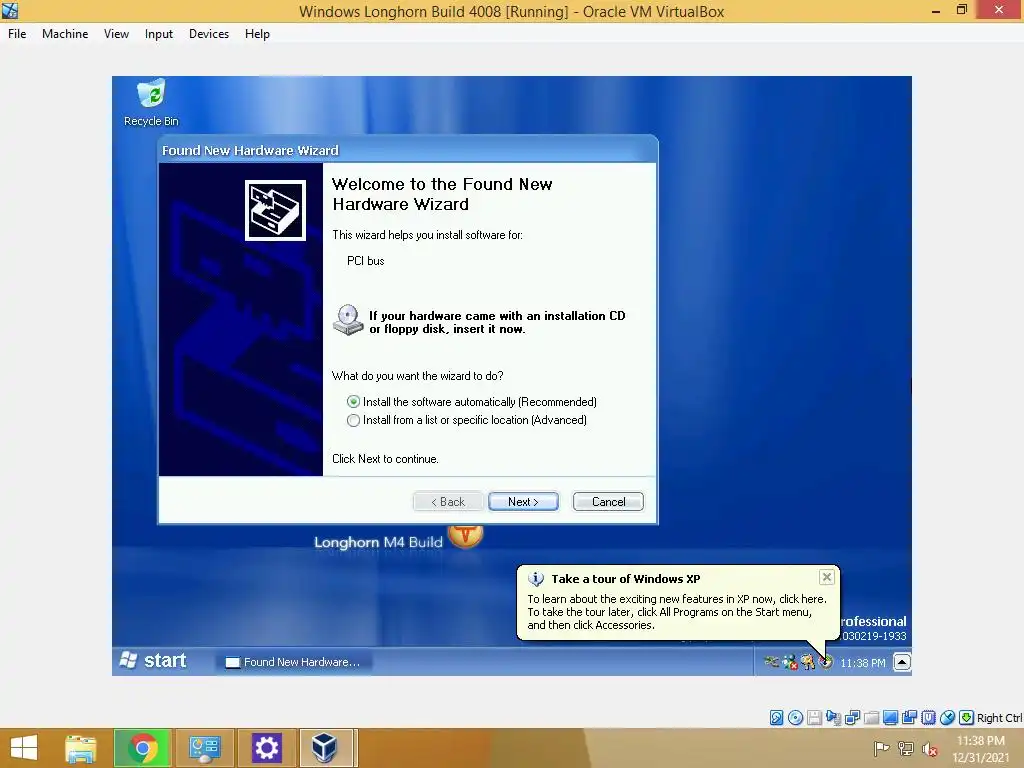This screenshot has height=768, width=1024.
Task: Click the hard disk activity indicator
Action: [776, 718]
